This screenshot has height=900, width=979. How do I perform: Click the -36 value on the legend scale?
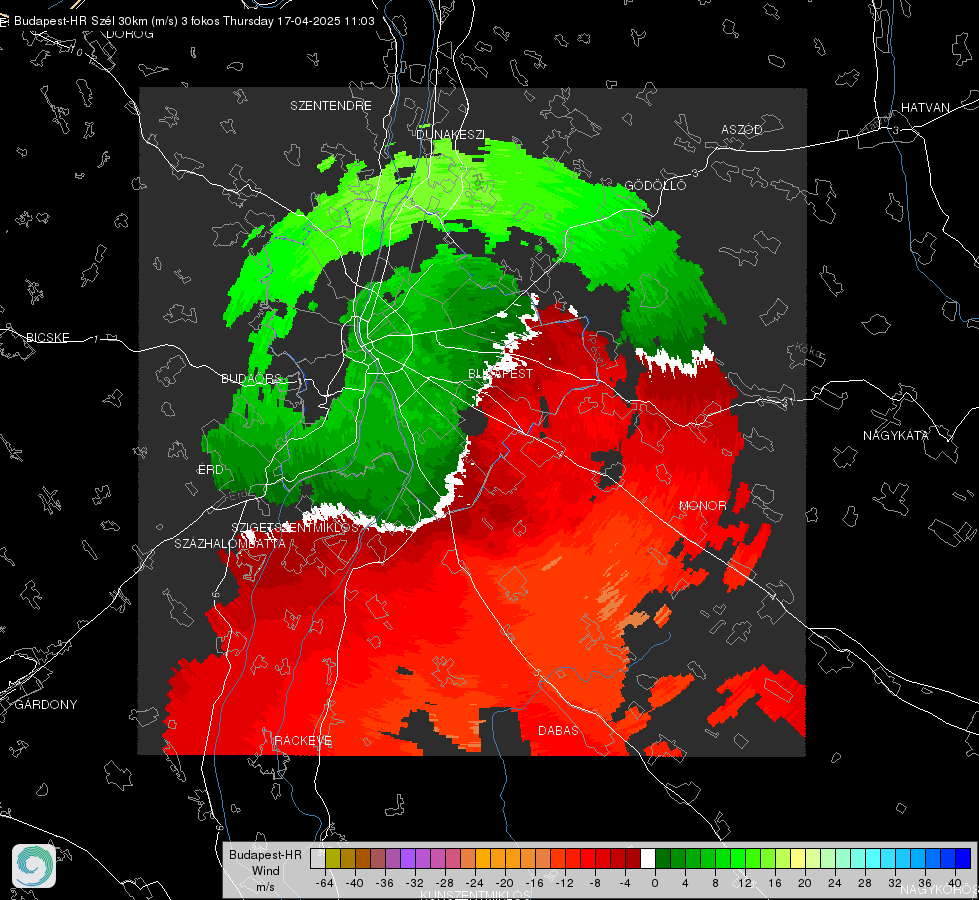point(385,883)
